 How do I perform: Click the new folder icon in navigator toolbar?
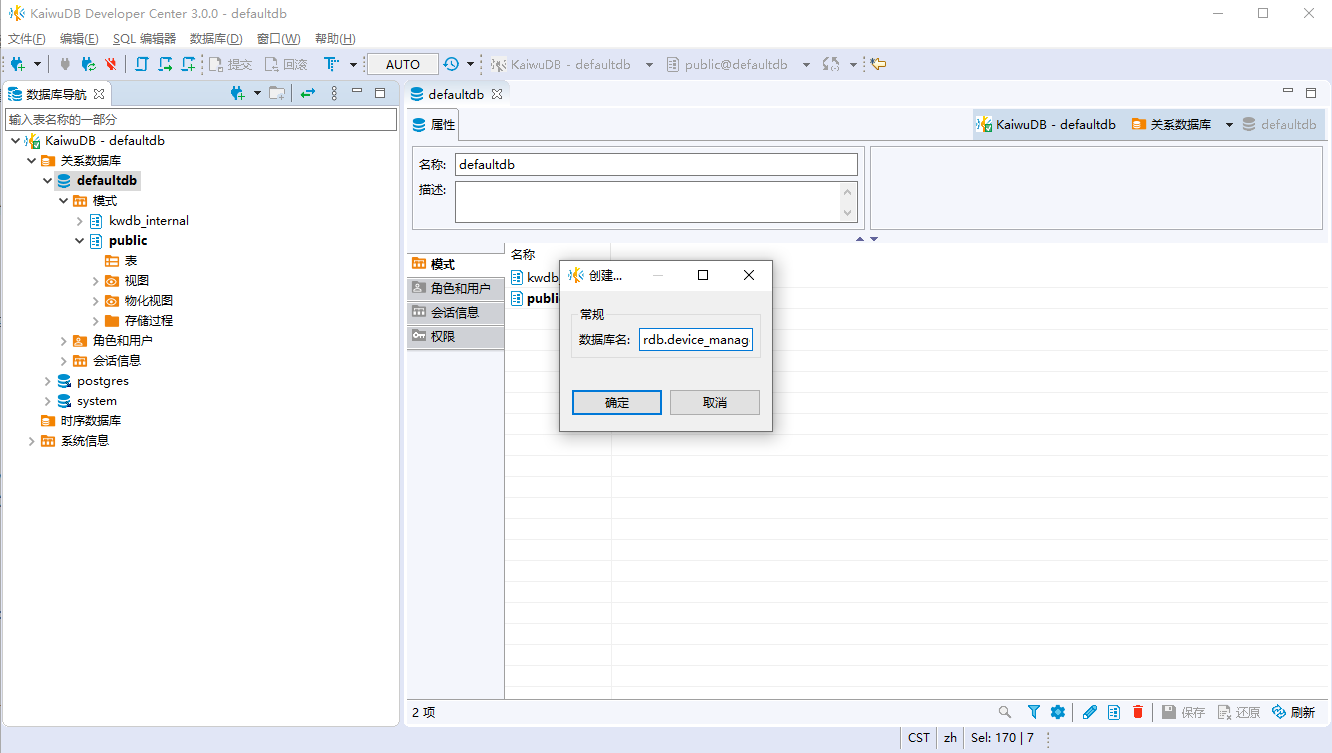(x=277, y=93)
